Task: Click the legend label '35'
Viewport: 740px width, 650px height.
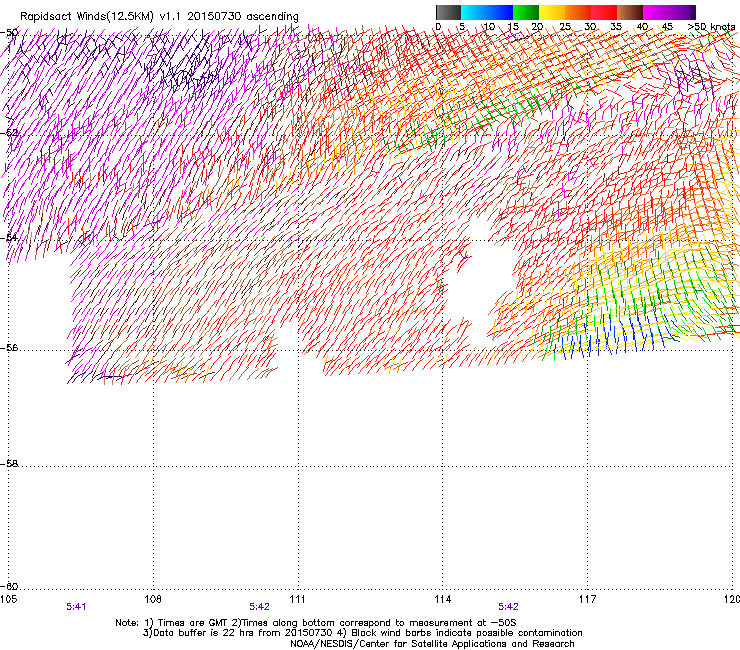Action: 616,27
